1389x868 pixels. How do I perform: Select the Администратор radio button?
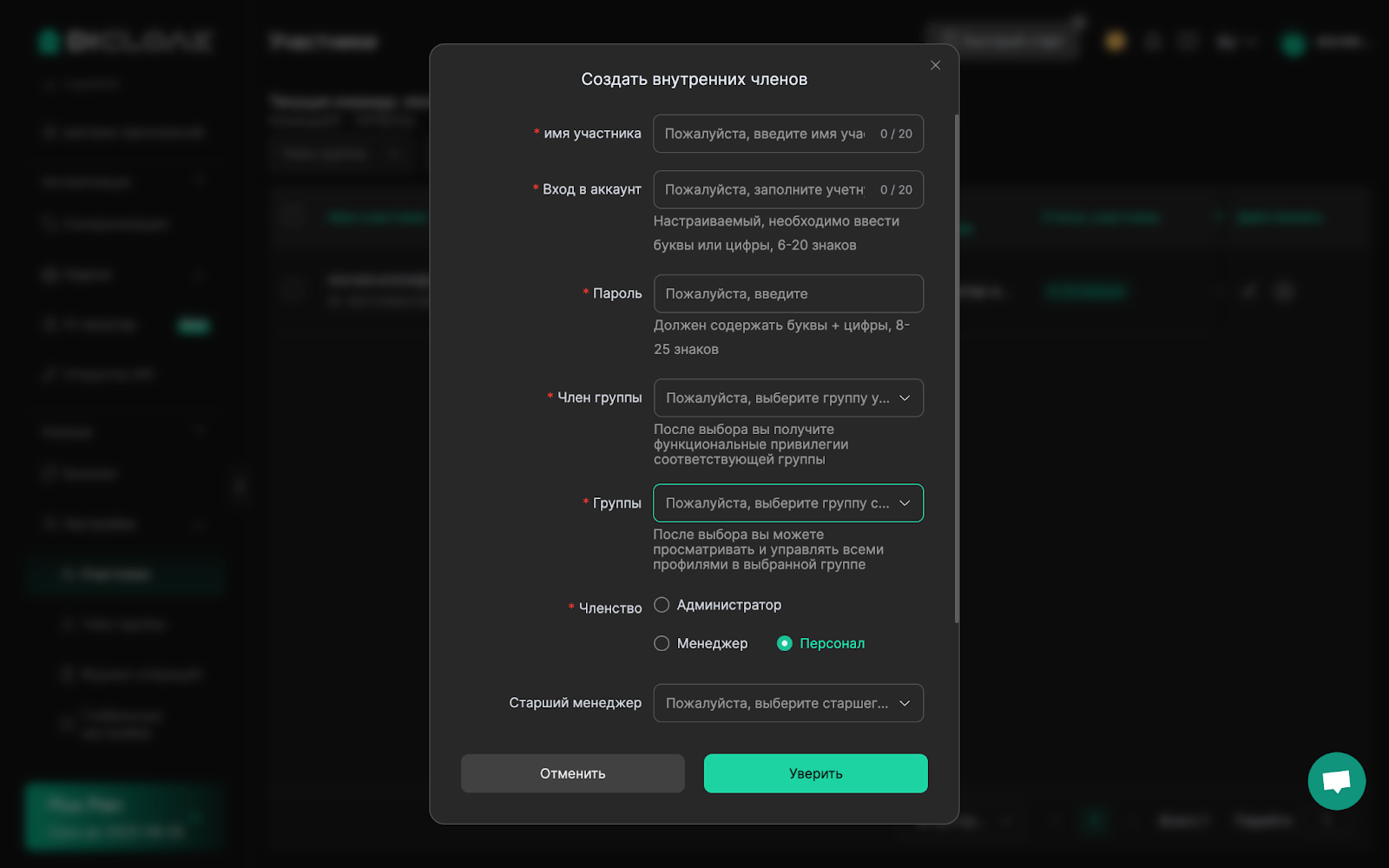coord(662,605)
